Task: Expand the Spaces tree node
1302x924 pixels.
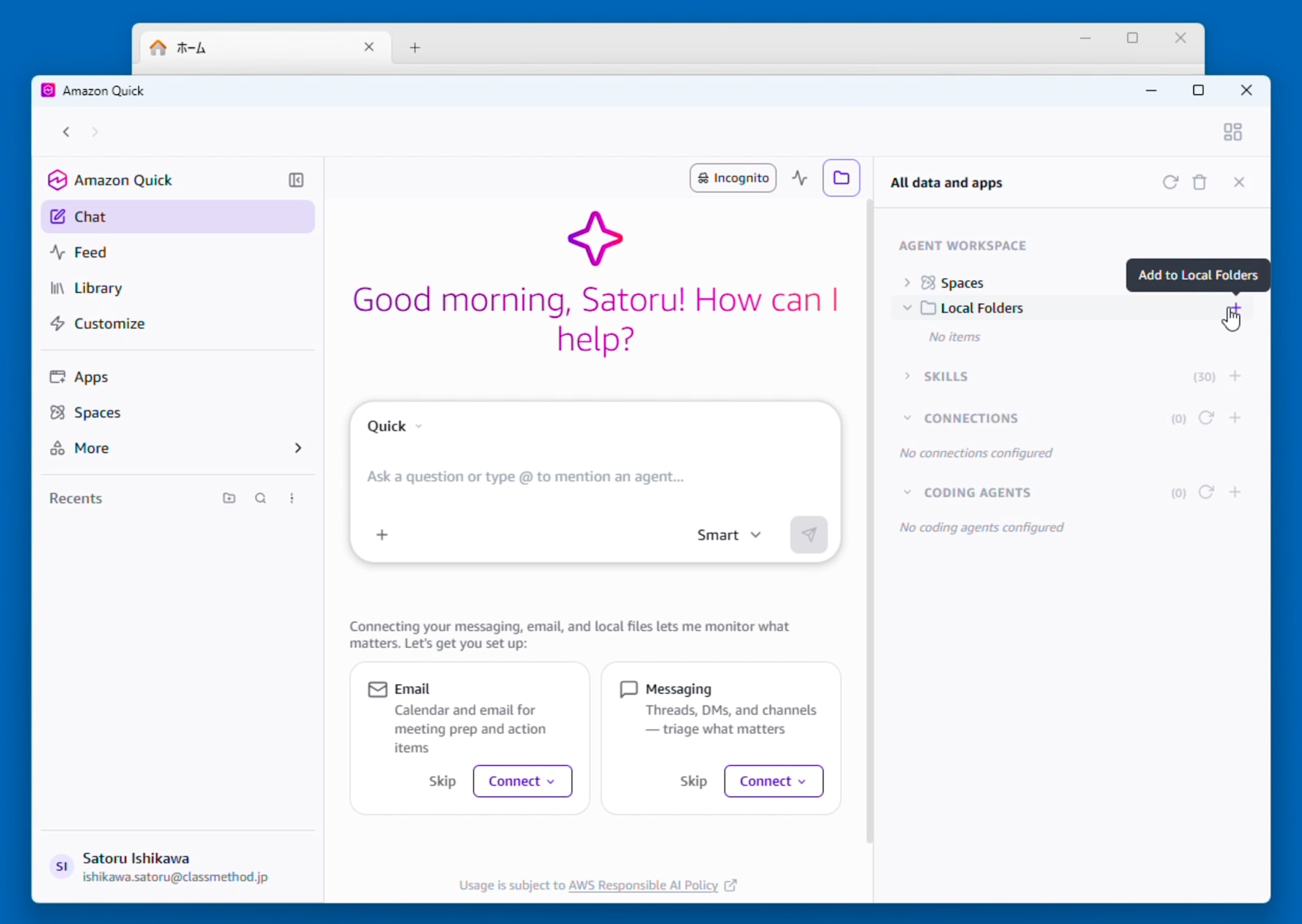Action: (x=907, y=282)
